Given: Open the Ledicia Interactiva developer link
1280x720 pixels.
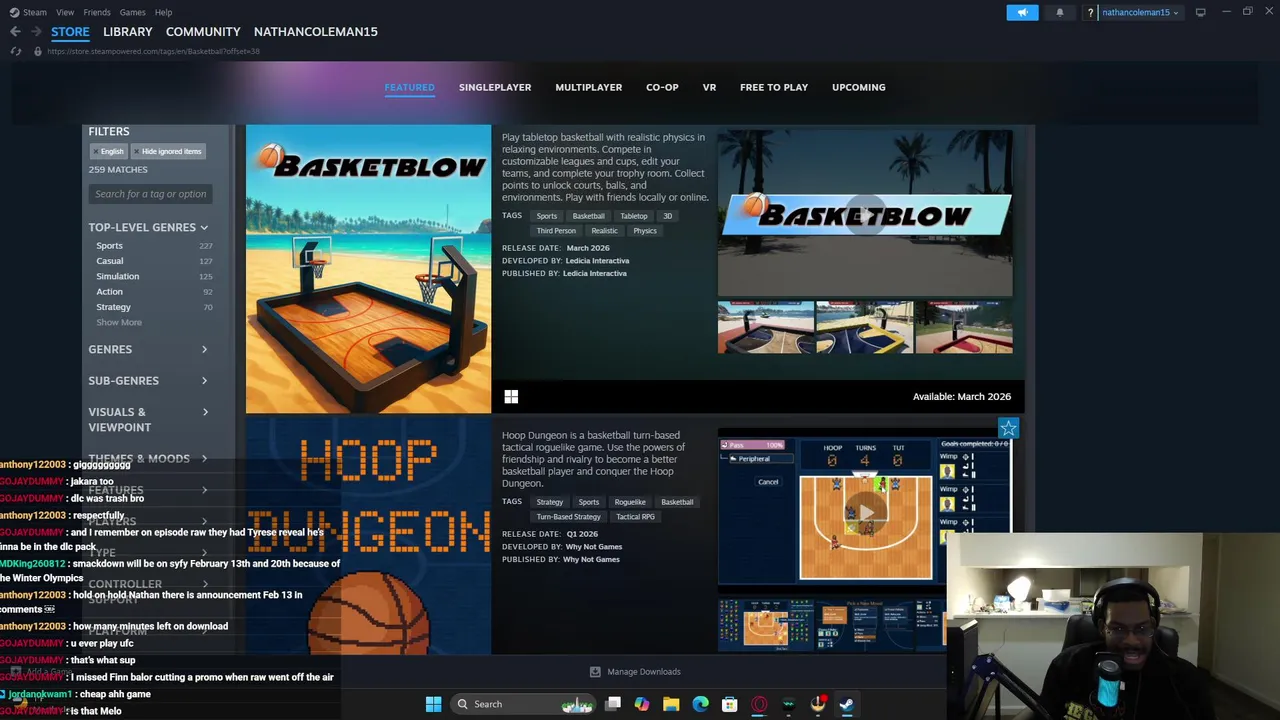Looking at the screenshot, I should pos(597,261).
